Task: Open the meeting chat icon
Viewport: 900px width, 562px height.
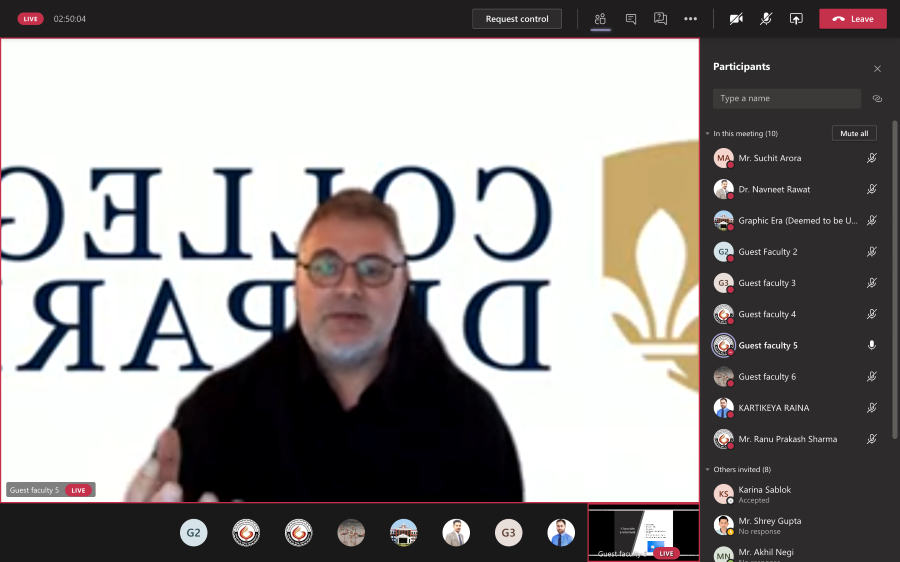Action: (630, 19)
